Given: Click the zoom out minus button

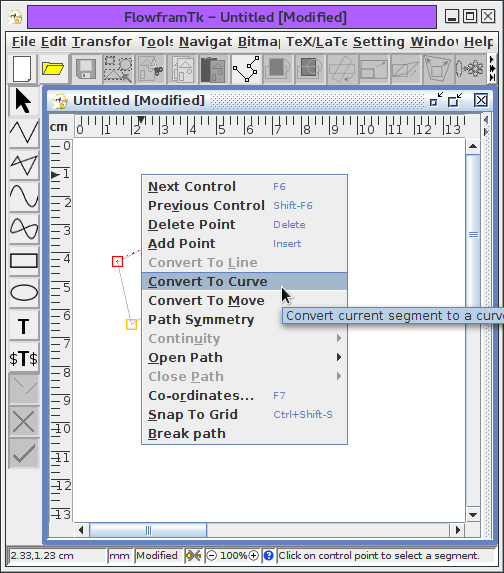Looking at the screenshot, I should pyautogui.click(x=212, y=556).
